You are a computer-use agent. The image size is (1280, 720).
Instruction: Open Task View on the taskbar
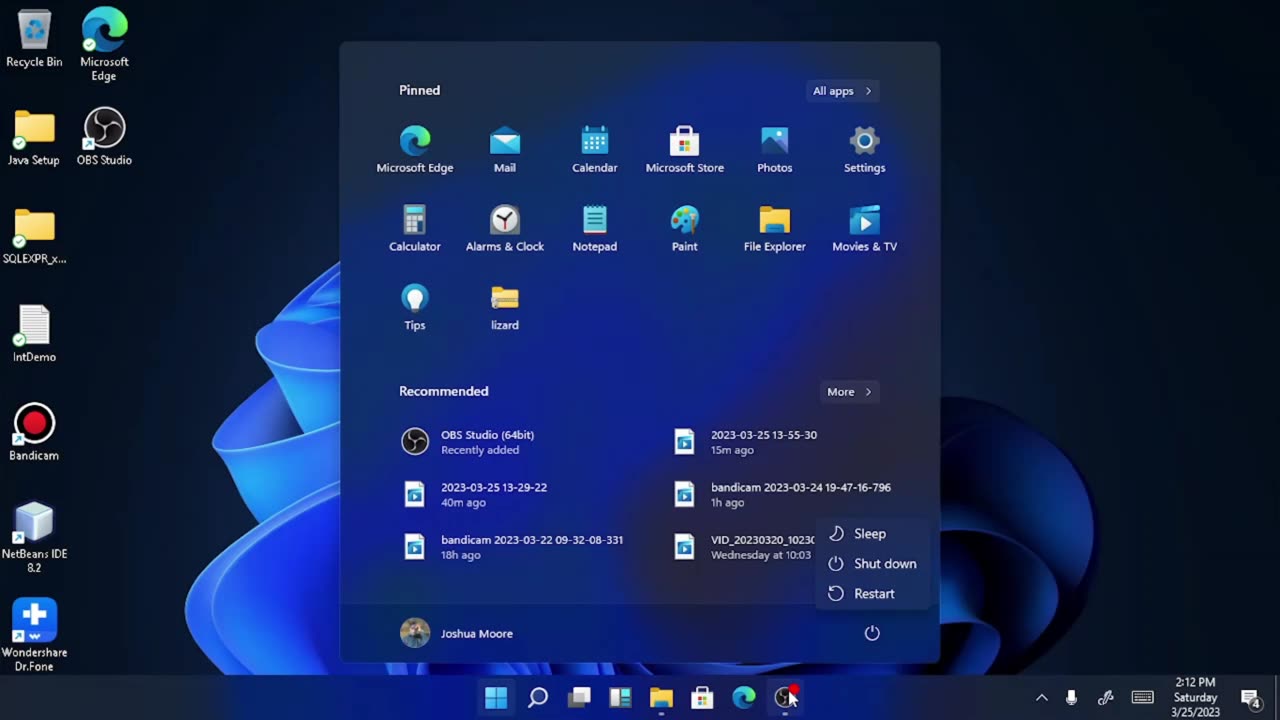(579, 697)
